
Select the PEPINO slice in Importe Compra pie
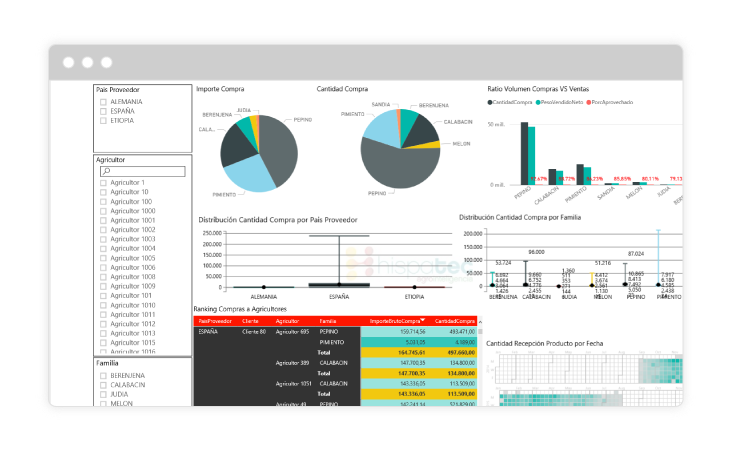(280, 145)
